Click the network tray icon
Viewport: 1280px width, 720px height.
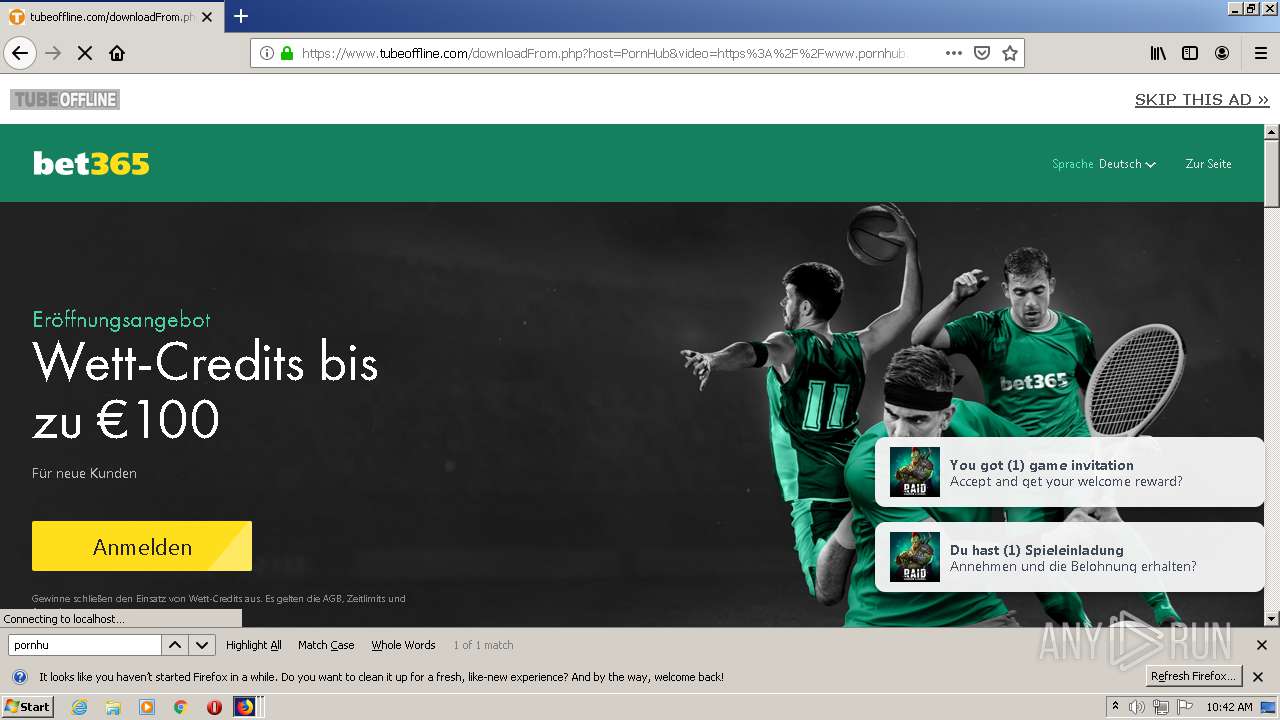coord(1160,707)
